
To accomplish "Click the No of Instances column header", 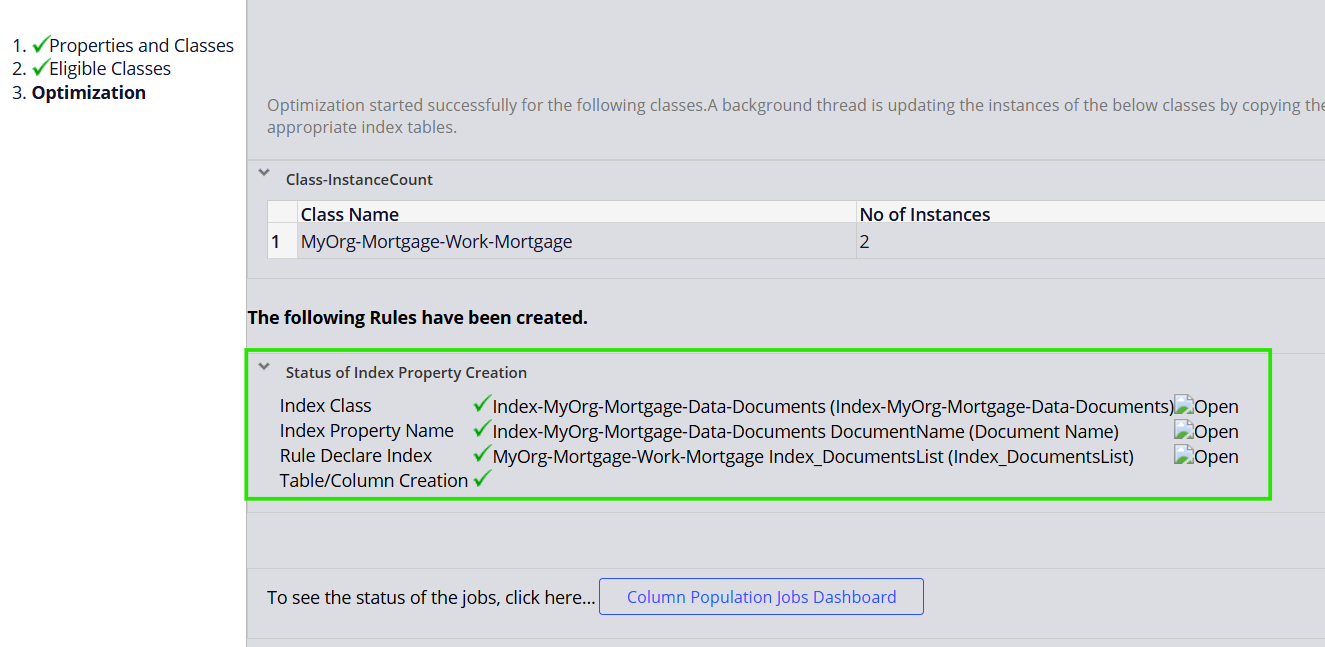I will pos(924,214).
